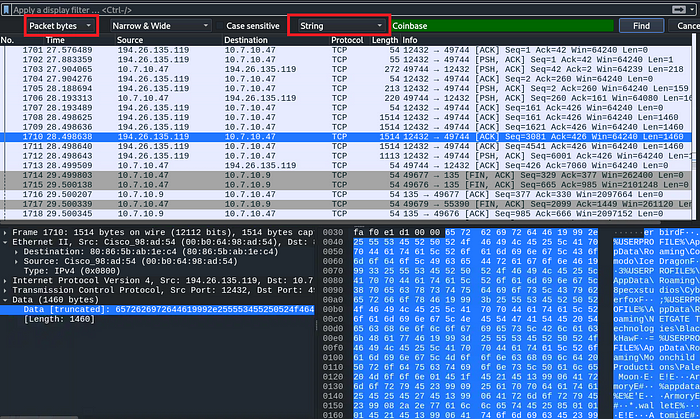The image size is (700, 419).
Task: Click the Coinbase search text field
Action: (x=502, y=26)
